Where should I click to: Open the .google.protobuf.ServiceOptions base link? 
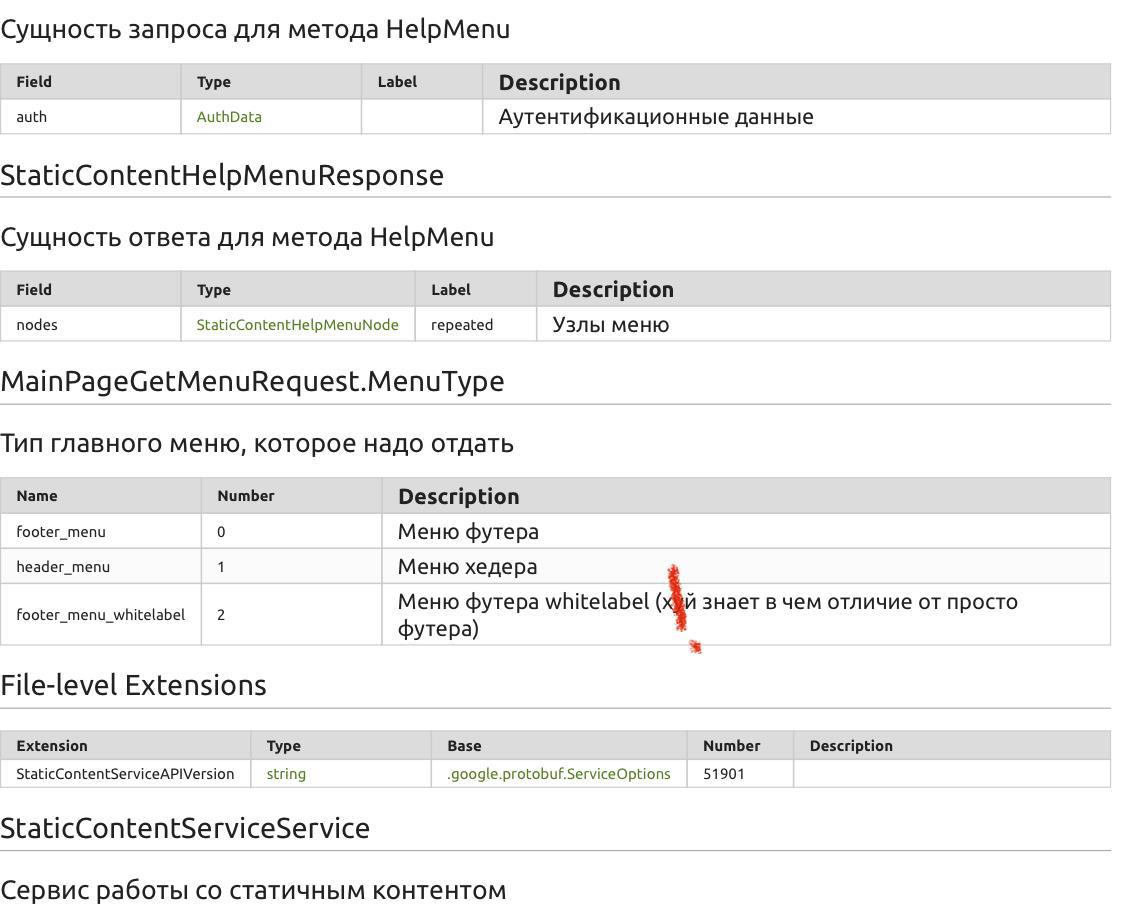pyautogui.click(x=558, y=774)
